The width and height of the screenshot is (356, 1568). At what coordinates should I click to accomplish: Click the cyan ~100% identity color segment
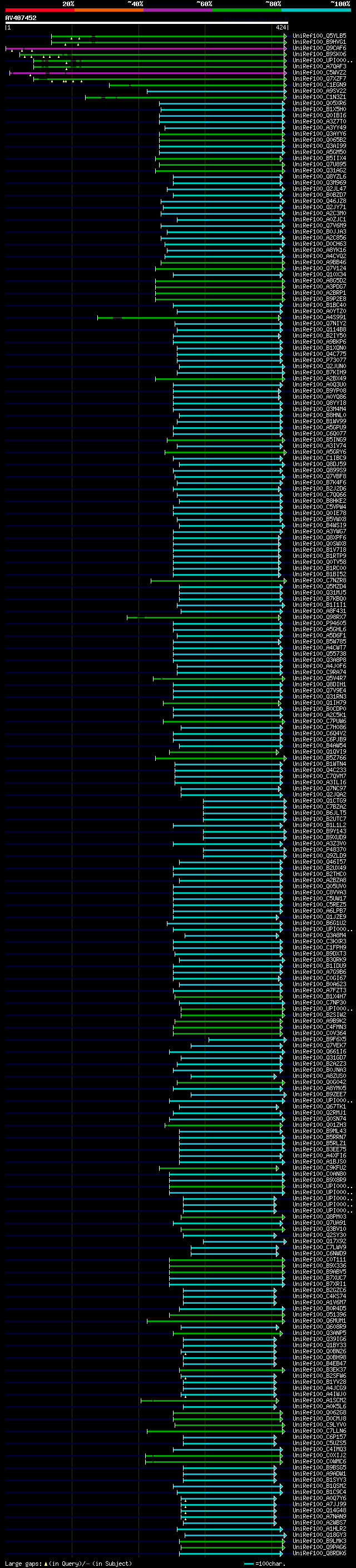[317, 10]
